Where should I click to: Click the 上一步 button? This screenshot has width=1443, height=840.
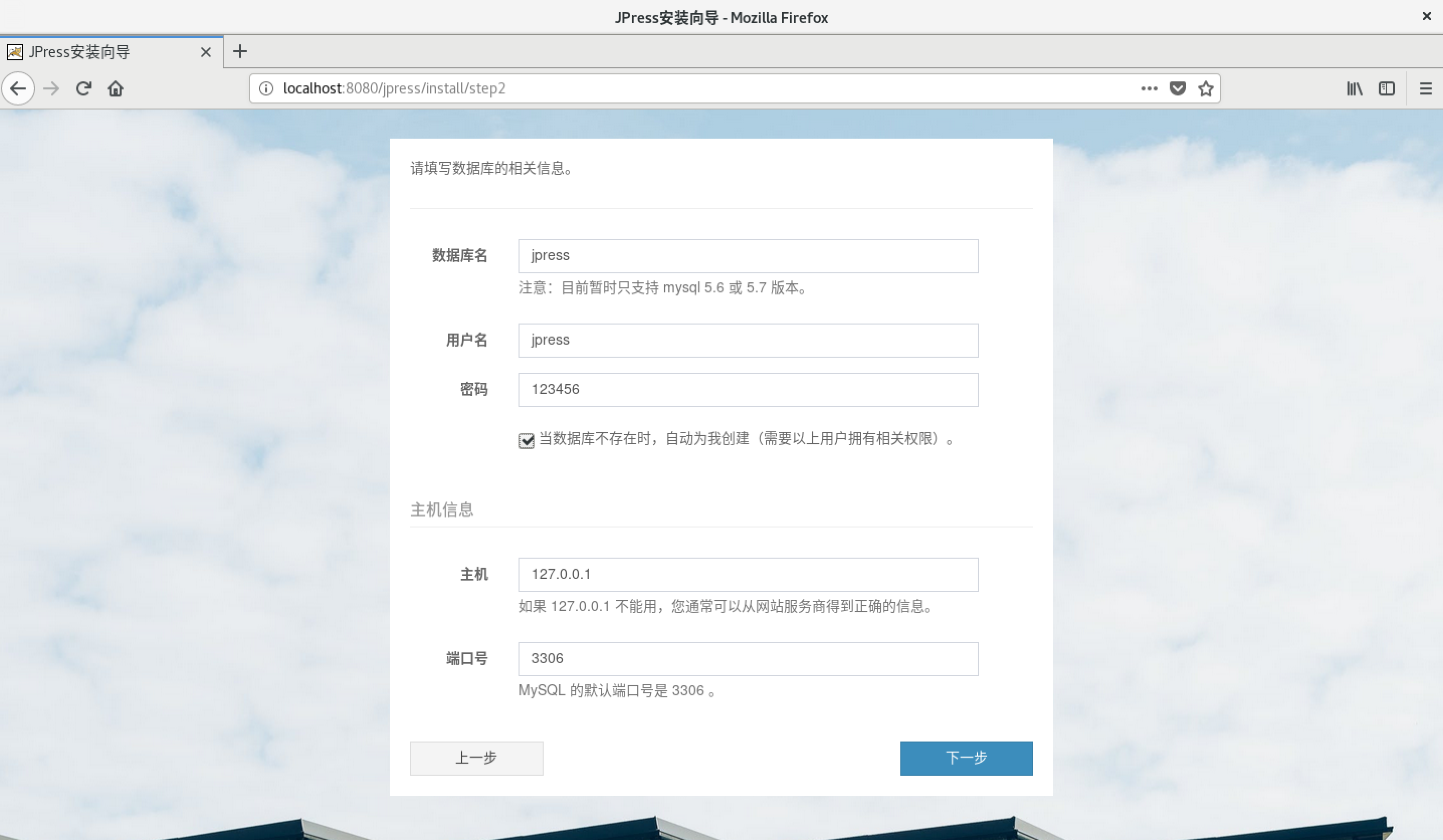(x=476, y=758)
